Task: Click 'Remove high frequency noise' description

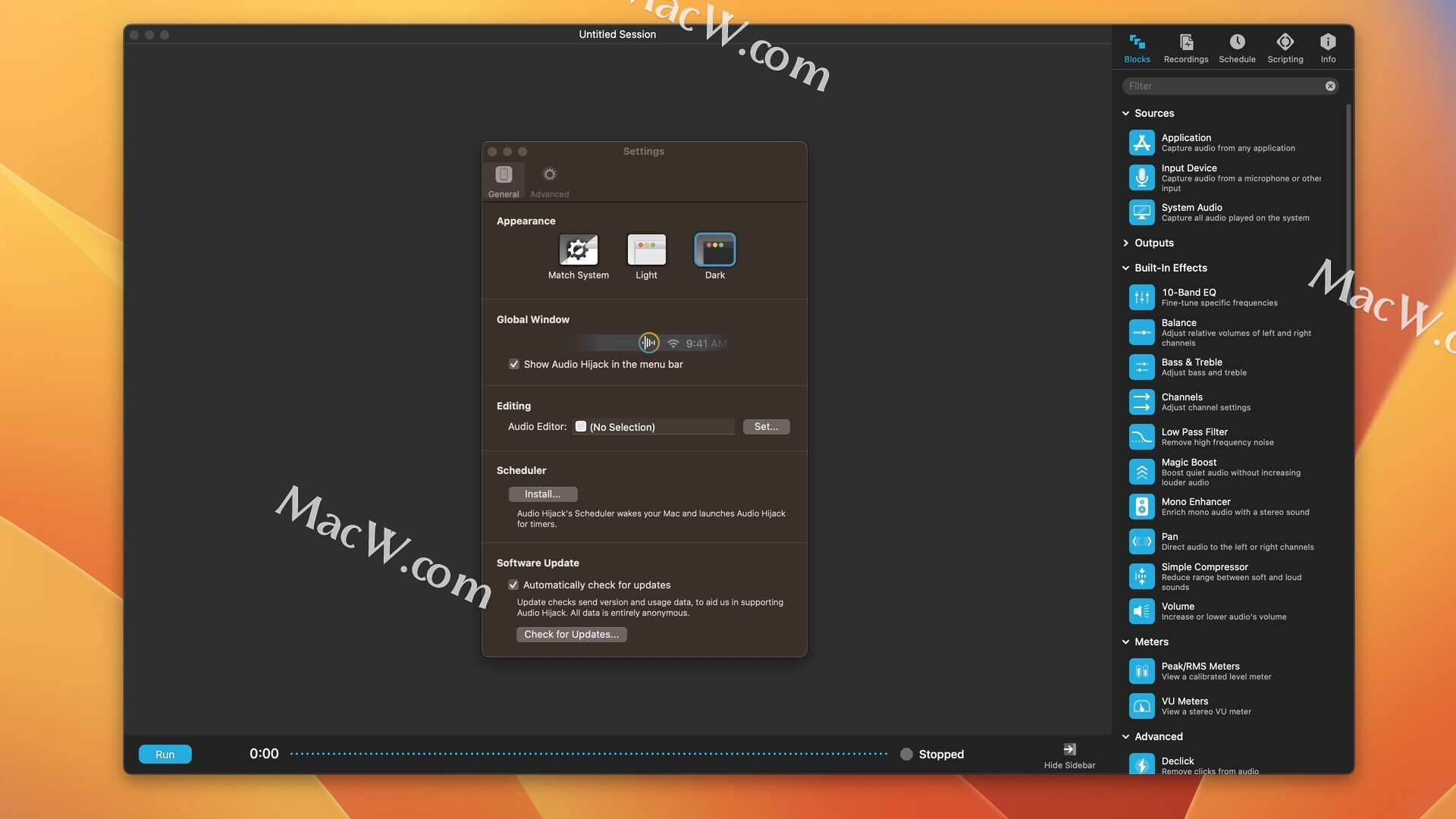Action: point(1217,443)
